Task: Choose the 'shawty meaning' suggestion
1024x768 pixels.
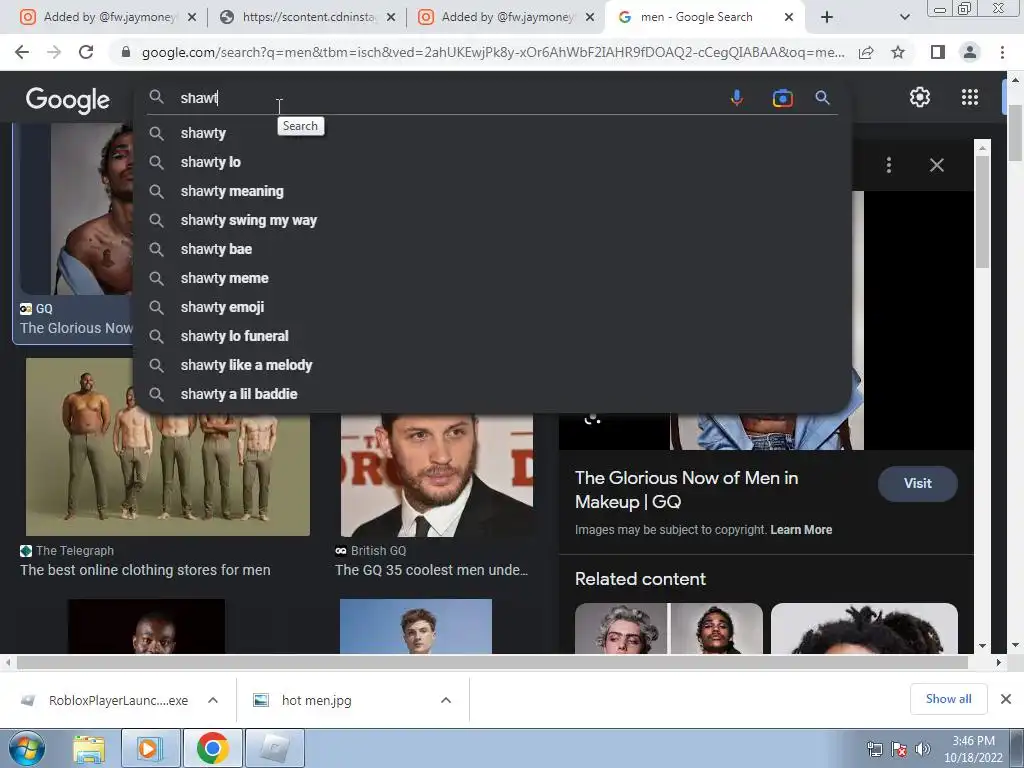Action: click(x=492, y=191)
